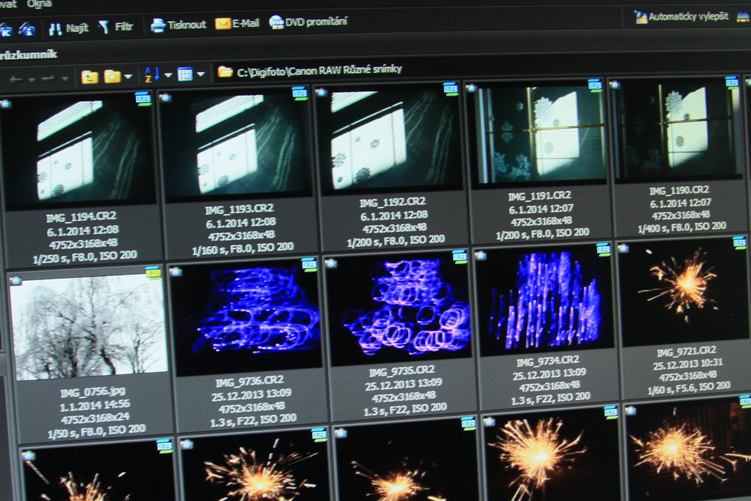Go back with the left arrow
The width and height of the screenshot is (751, 501).
click(x=15, y=80)
